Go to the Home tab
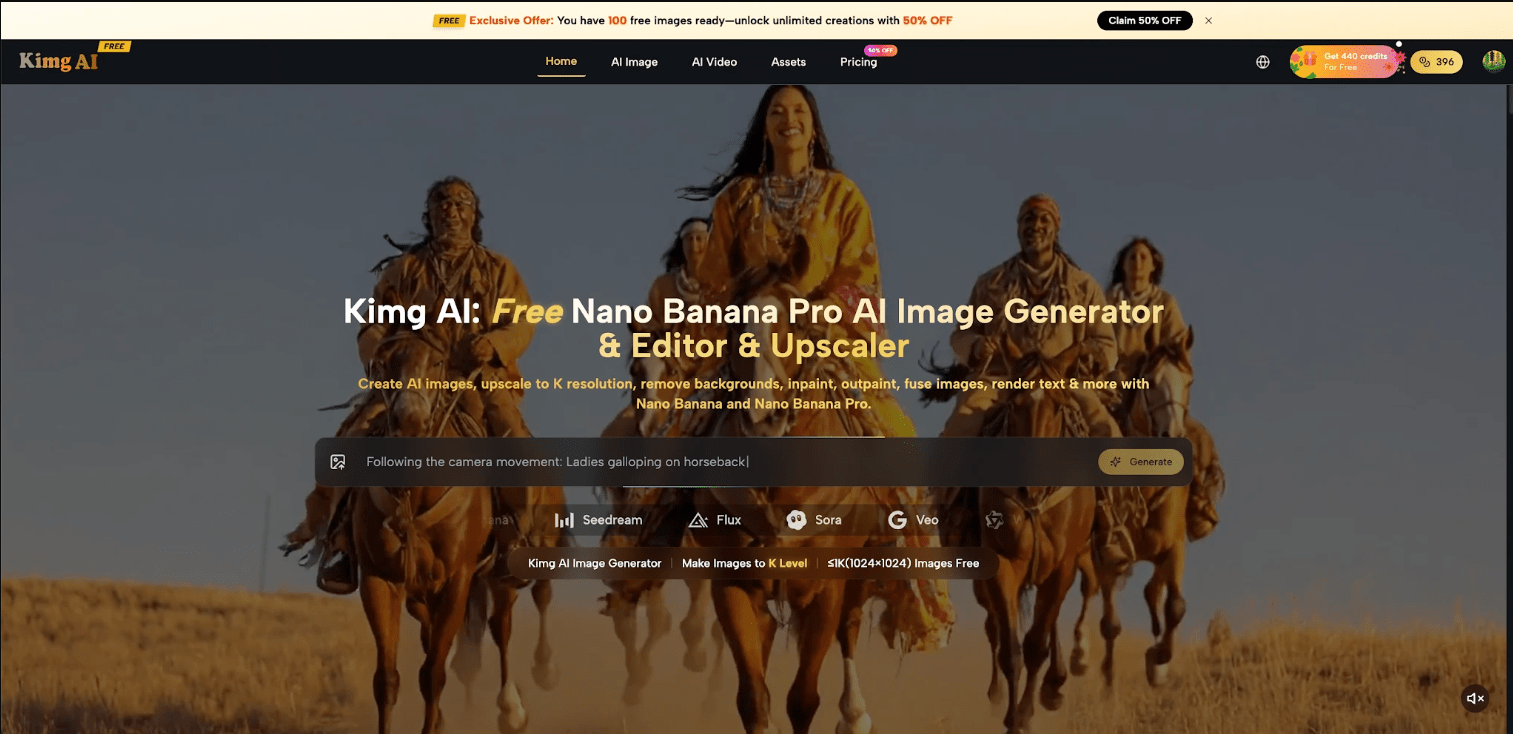1513x734 pixels. pyautogui.click(x=561, y=62)
